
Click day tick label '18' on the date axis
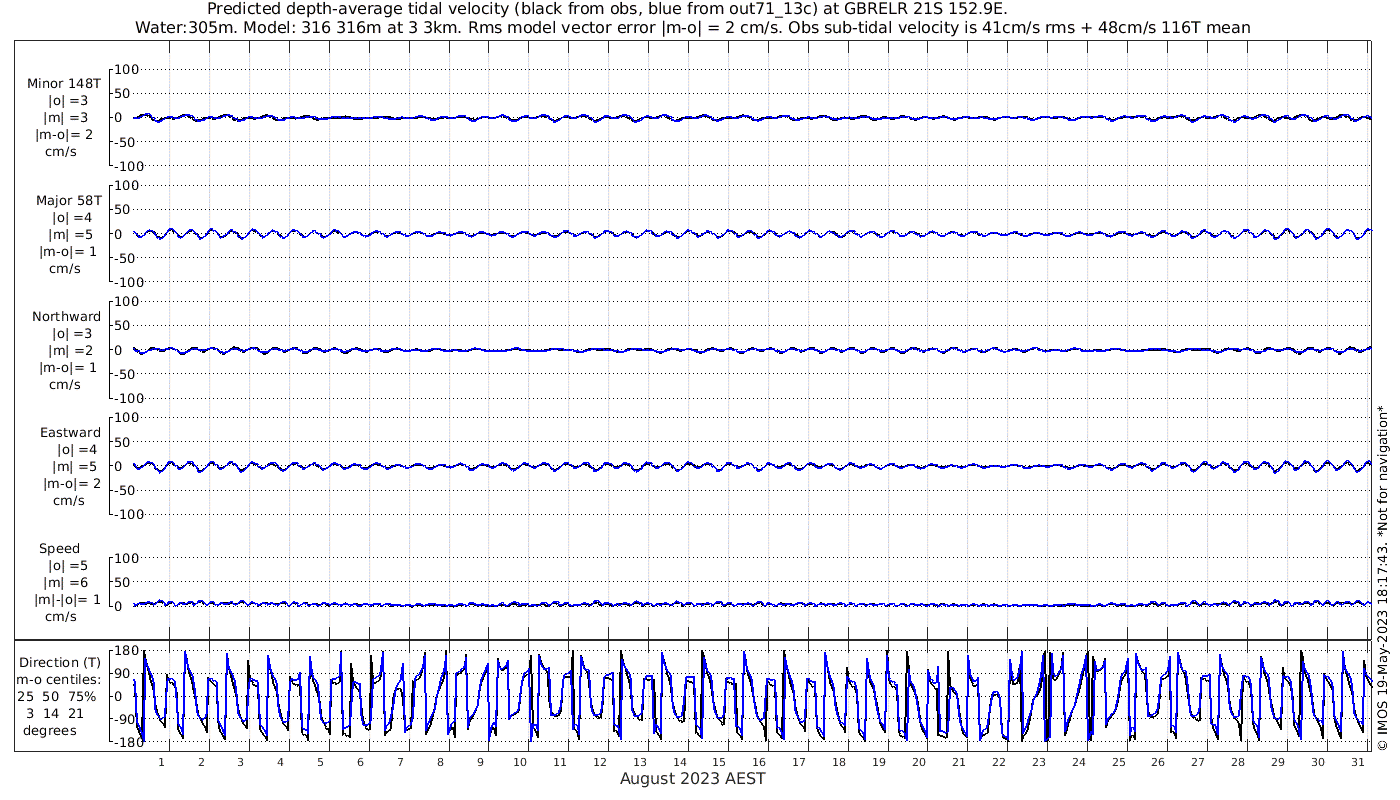[839, 762]
